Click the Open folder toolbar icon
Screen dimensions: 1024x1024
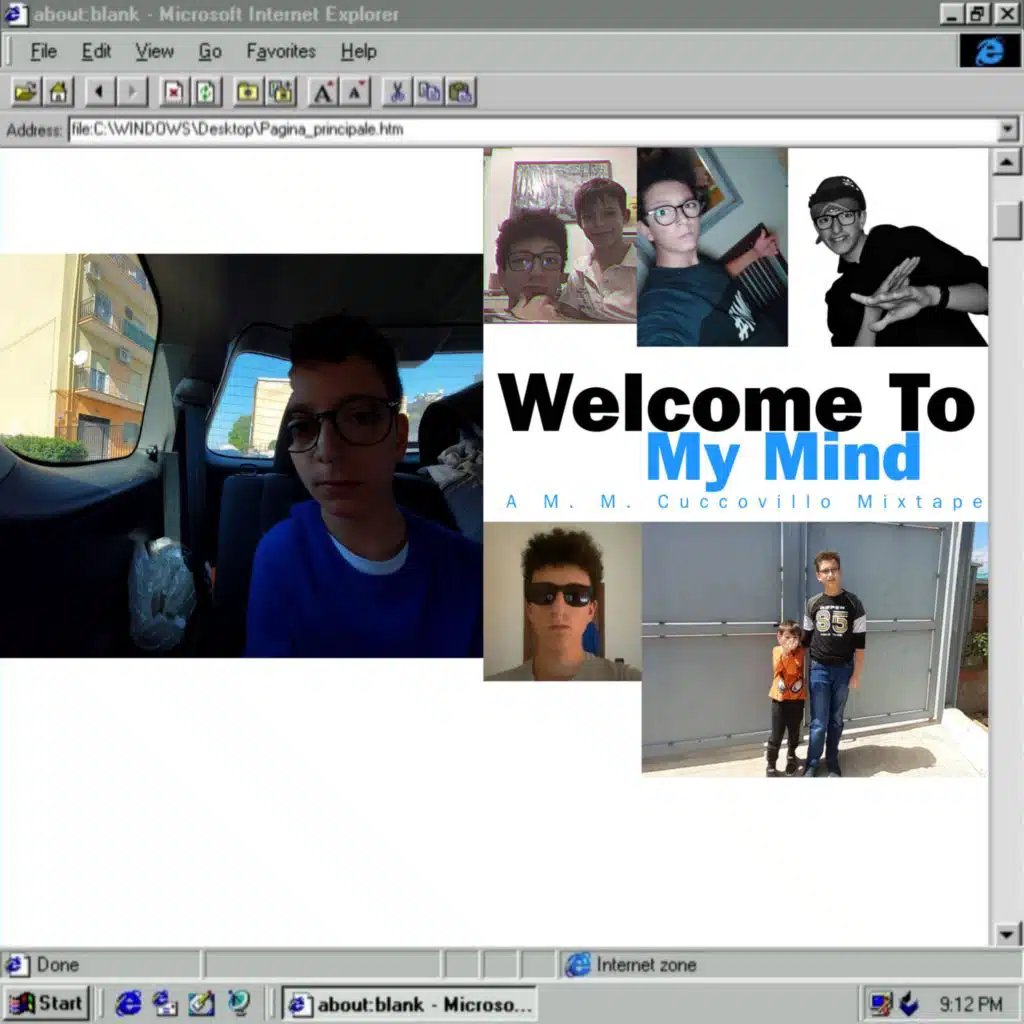26,92
